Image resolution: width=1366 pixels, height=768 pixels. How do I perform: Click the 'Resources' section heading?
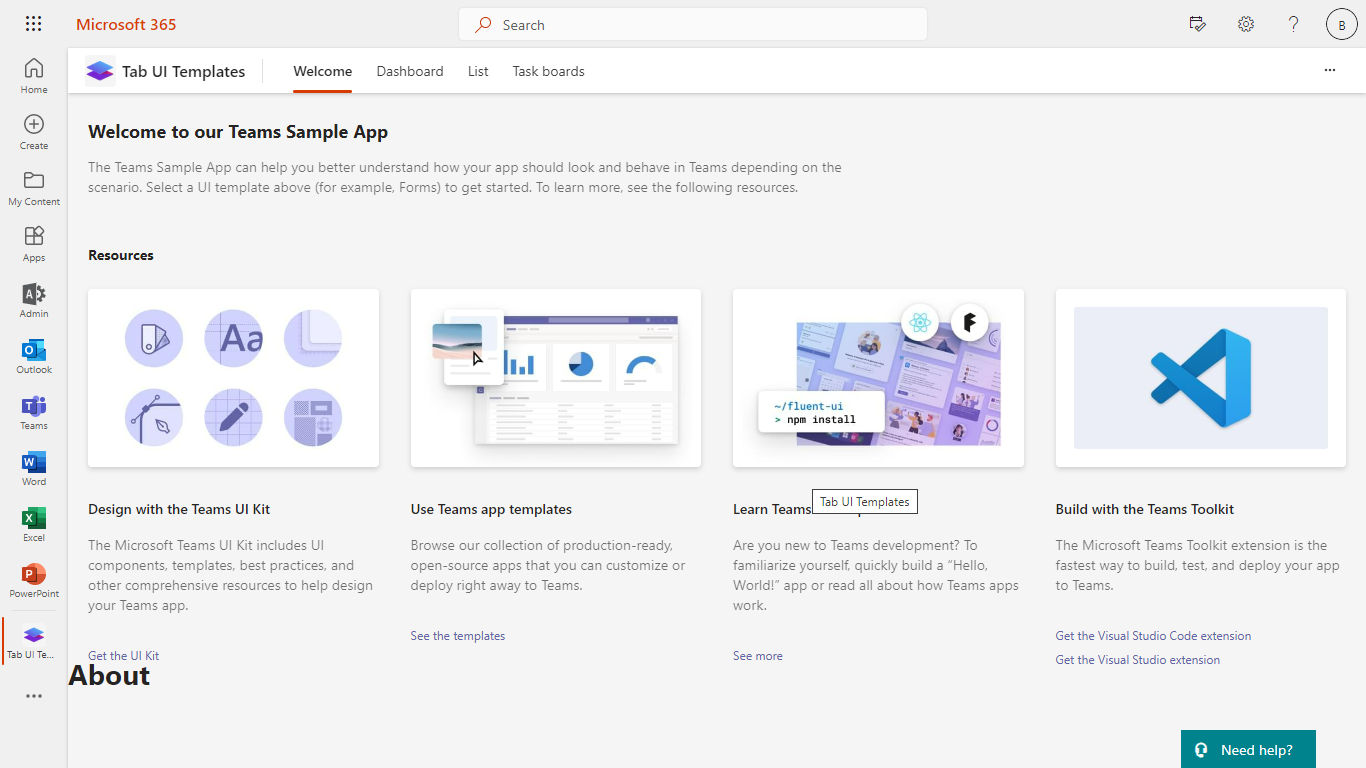point(121,255)
